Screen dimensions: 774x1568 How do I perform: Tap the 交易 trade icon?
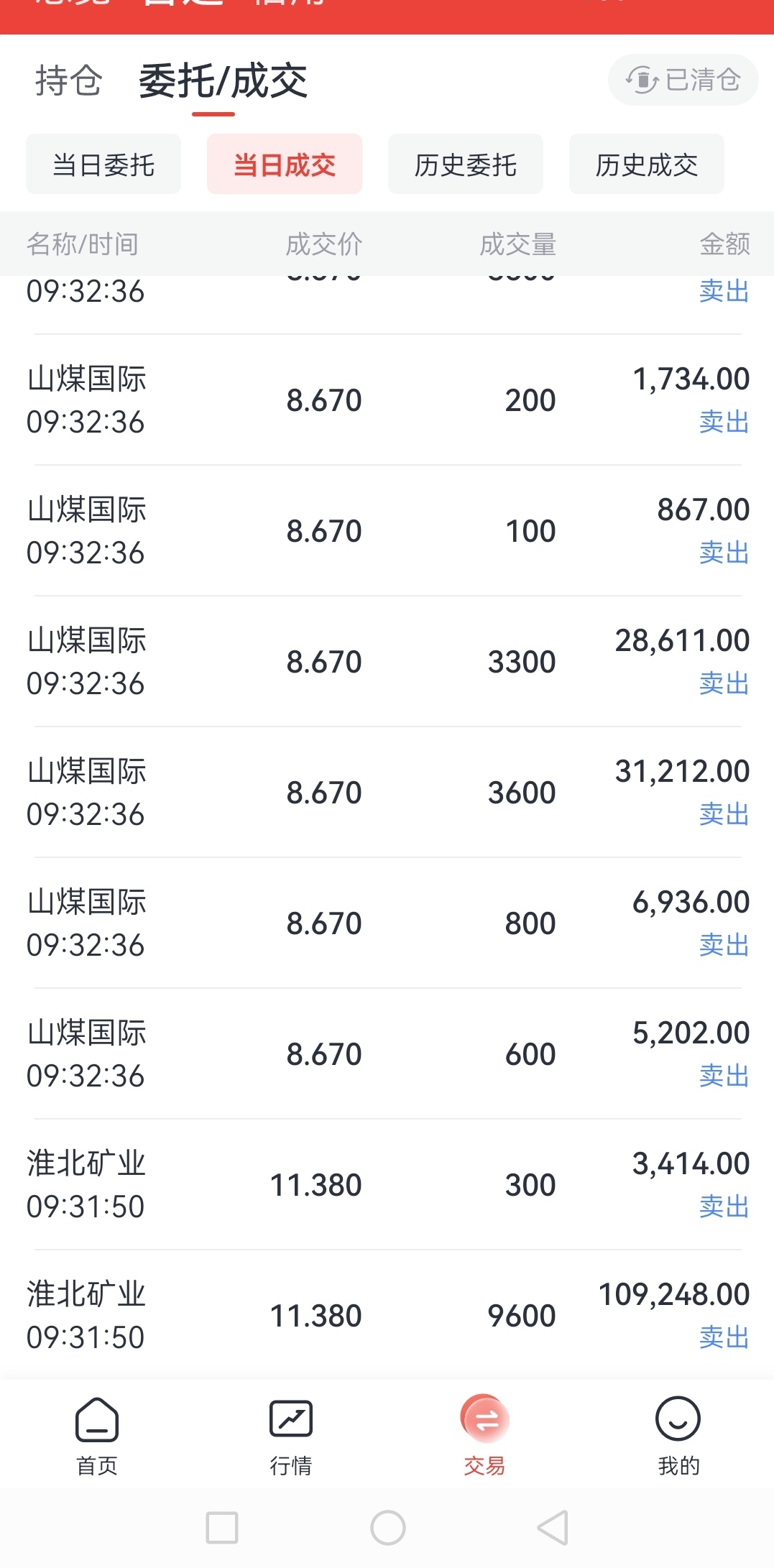tap(484, 1419)
